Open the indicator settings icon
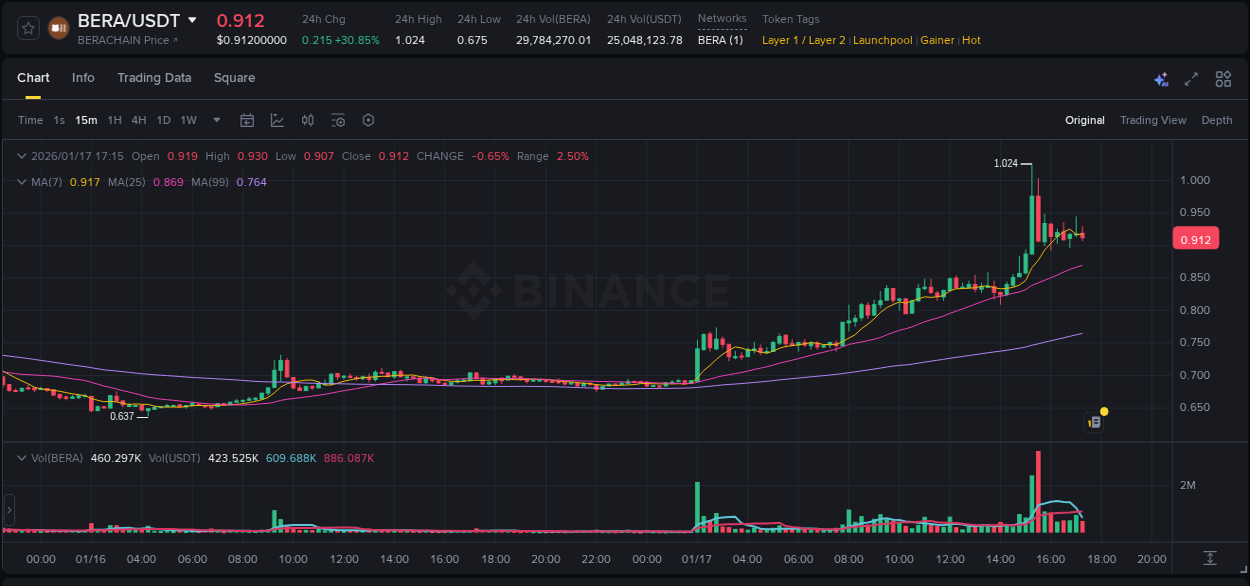Image resolution: width=1250 pixels, height=586 pixels. tap(338, 120)
